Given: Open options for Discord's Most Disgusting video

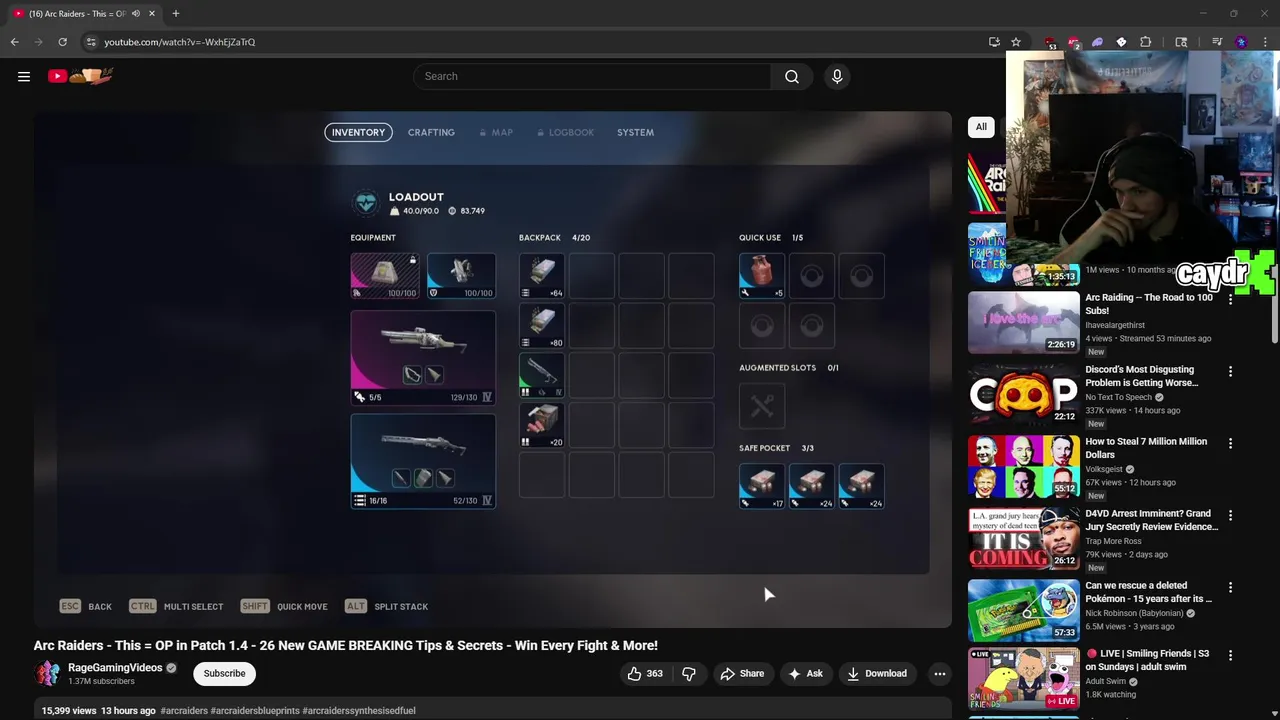Looking at the screenshot, I should [x=1230, y=371].
